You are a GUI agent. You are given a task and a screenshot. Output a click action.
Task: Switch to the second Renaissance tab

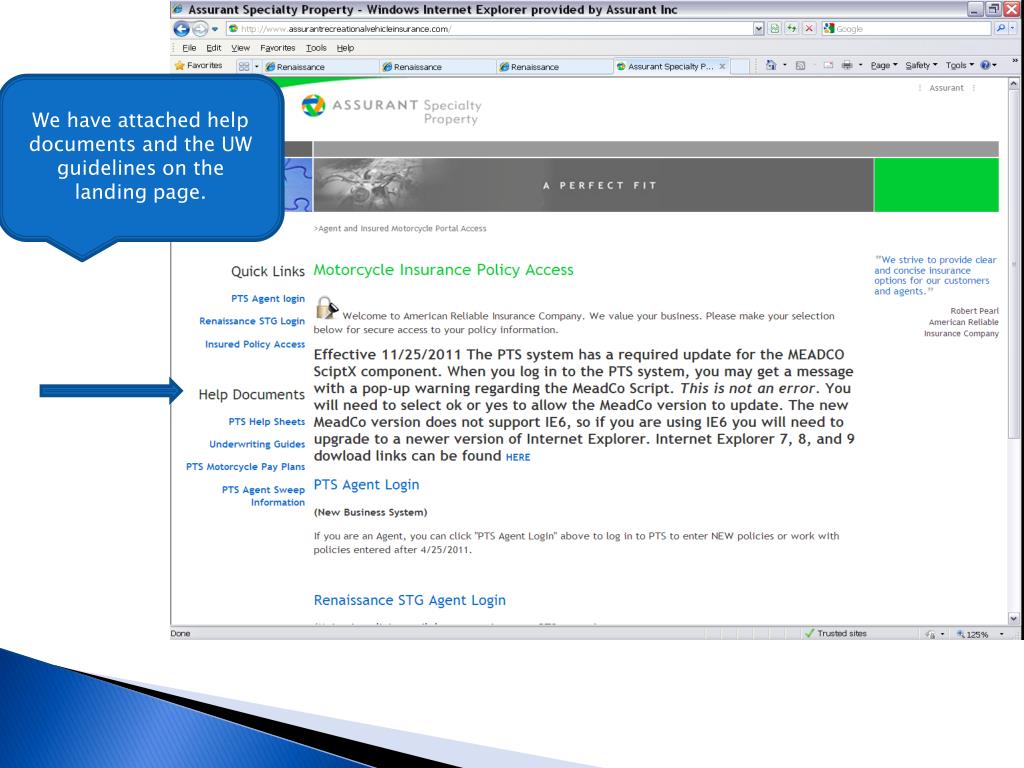437,67
